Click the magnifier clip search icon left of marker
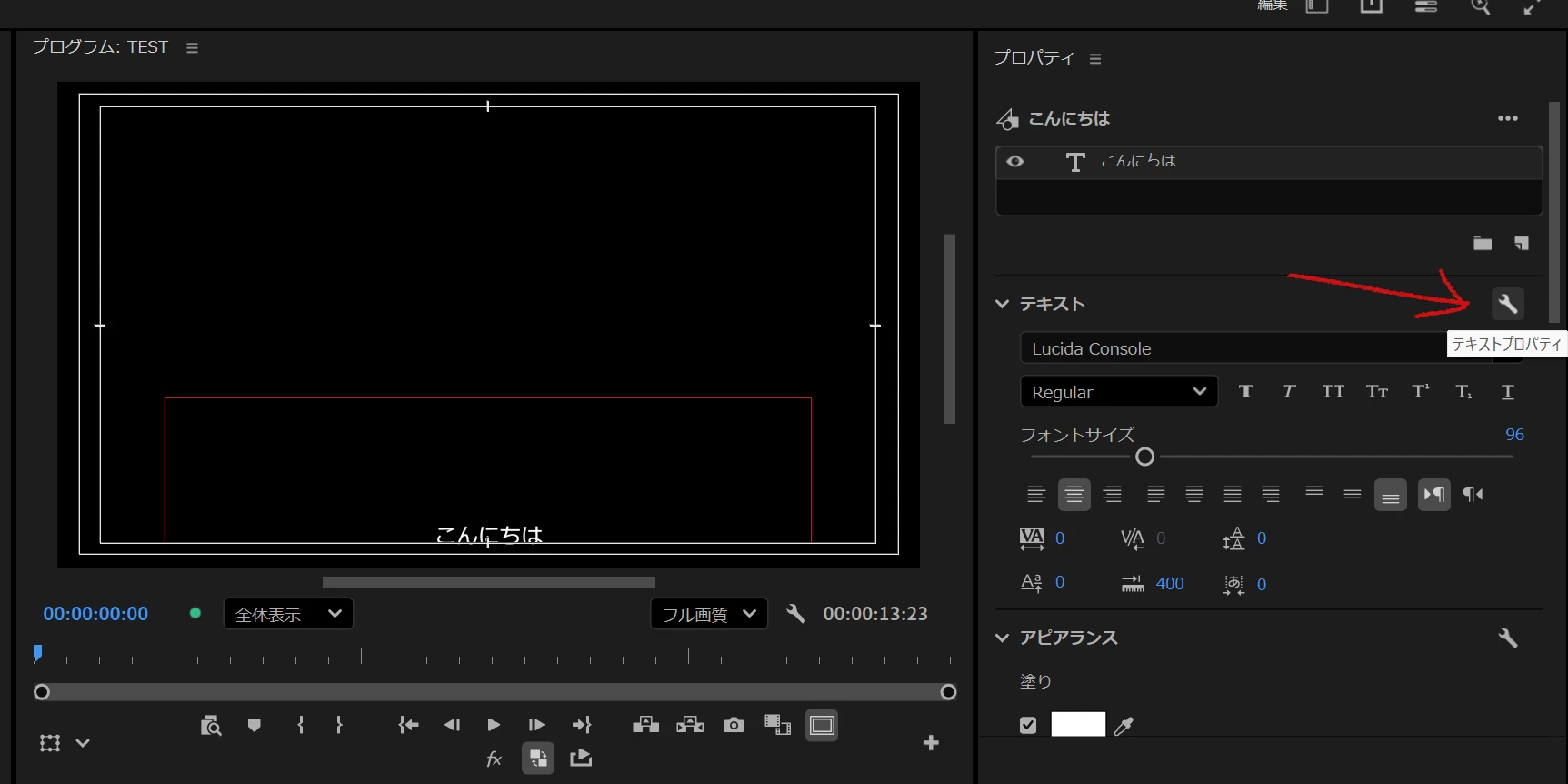 click(211, 725)
